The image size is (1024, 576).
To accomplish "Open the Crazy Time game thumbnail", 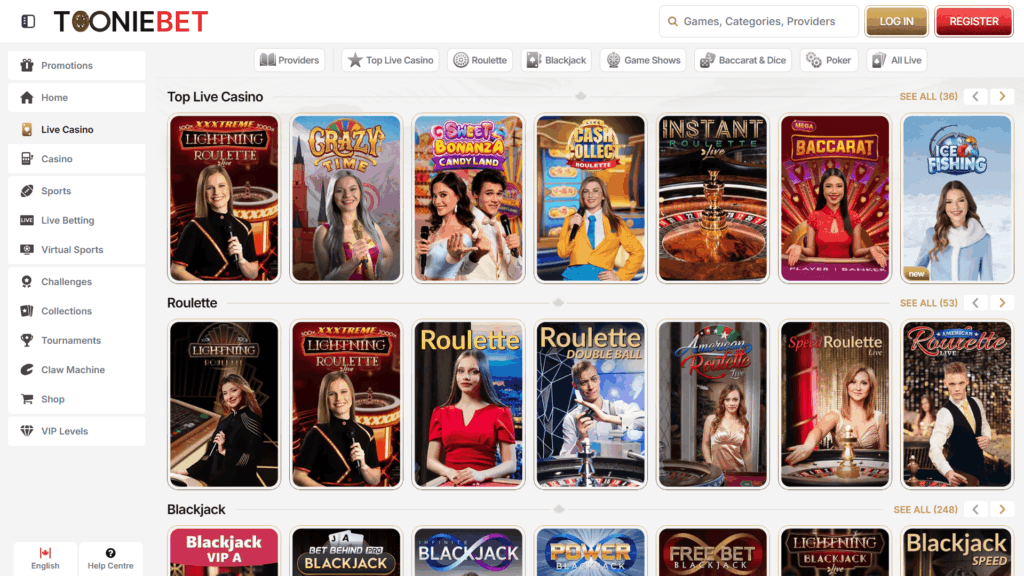I will [x=346, y=198].
